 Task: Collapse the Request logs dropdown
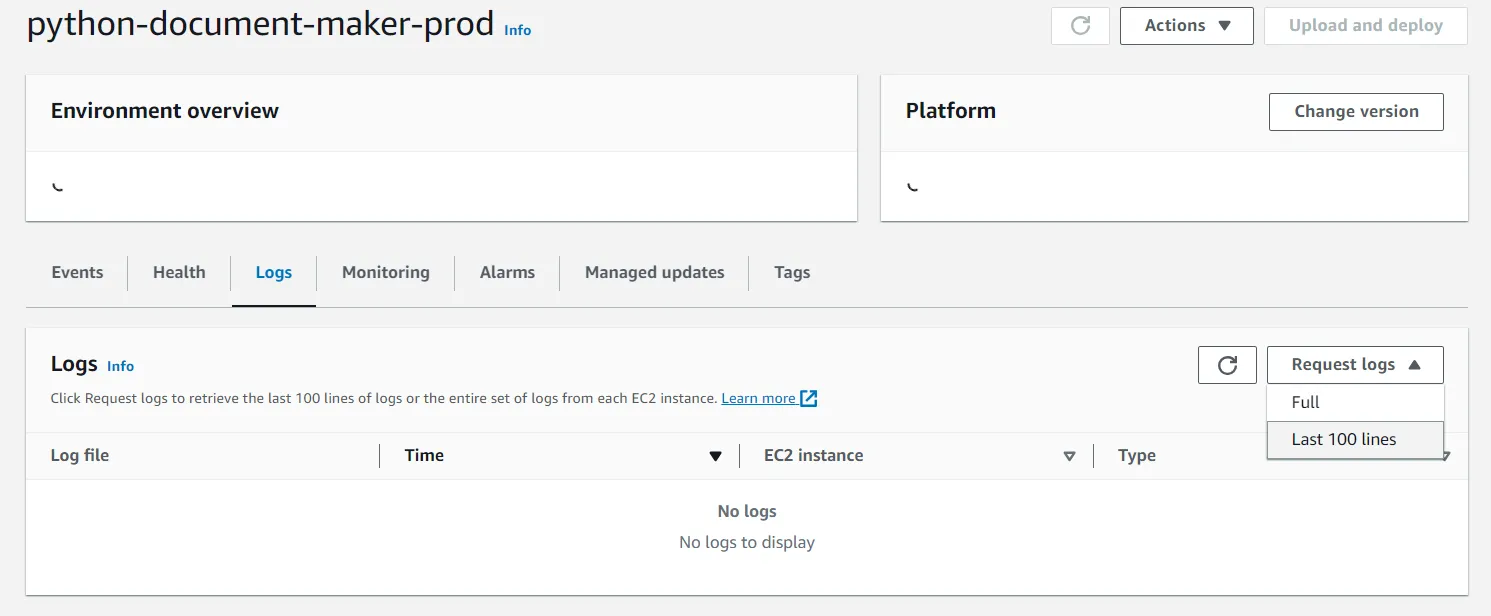(x=1354, y=365)
